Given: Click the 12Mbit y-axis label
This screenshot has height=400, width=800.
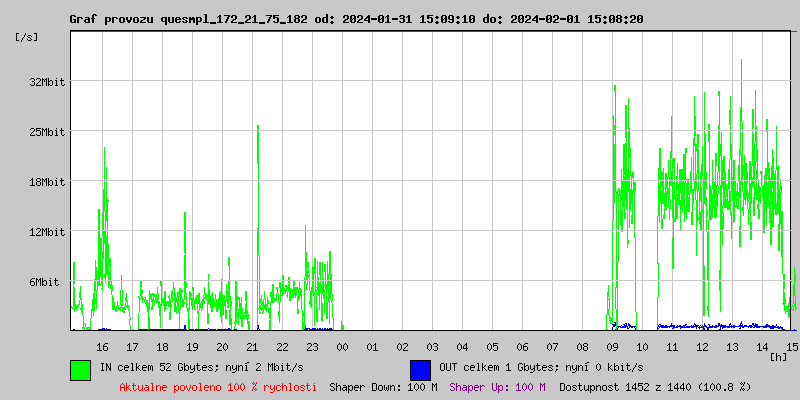Looking at the screenshot, I should 47,232.
